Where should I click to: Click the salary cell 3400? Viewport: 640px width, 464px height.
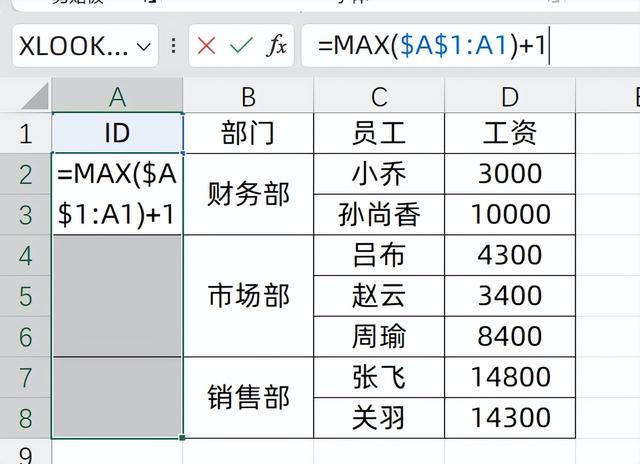(x=510, y=296)
